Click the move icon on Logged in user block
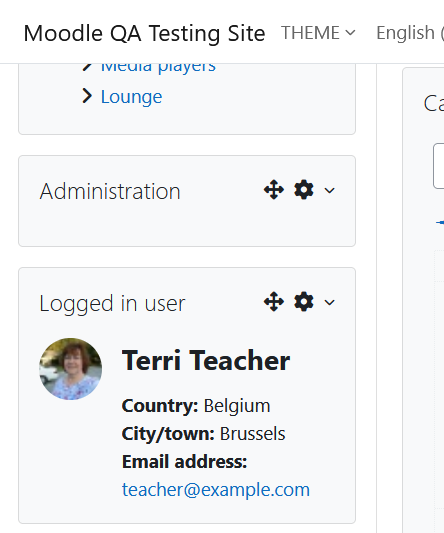This screenshot has width=444, height=533. (x=274, y=302)
